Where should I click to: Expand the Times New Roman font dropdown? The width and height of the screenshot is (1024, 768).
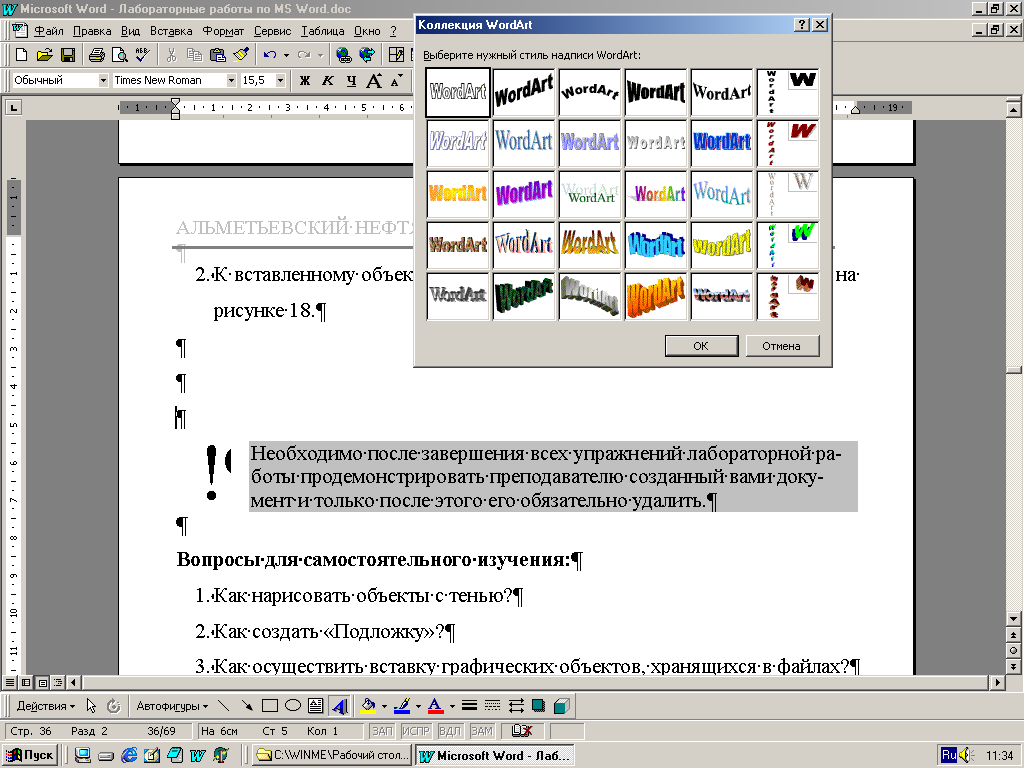pos(231,80)
